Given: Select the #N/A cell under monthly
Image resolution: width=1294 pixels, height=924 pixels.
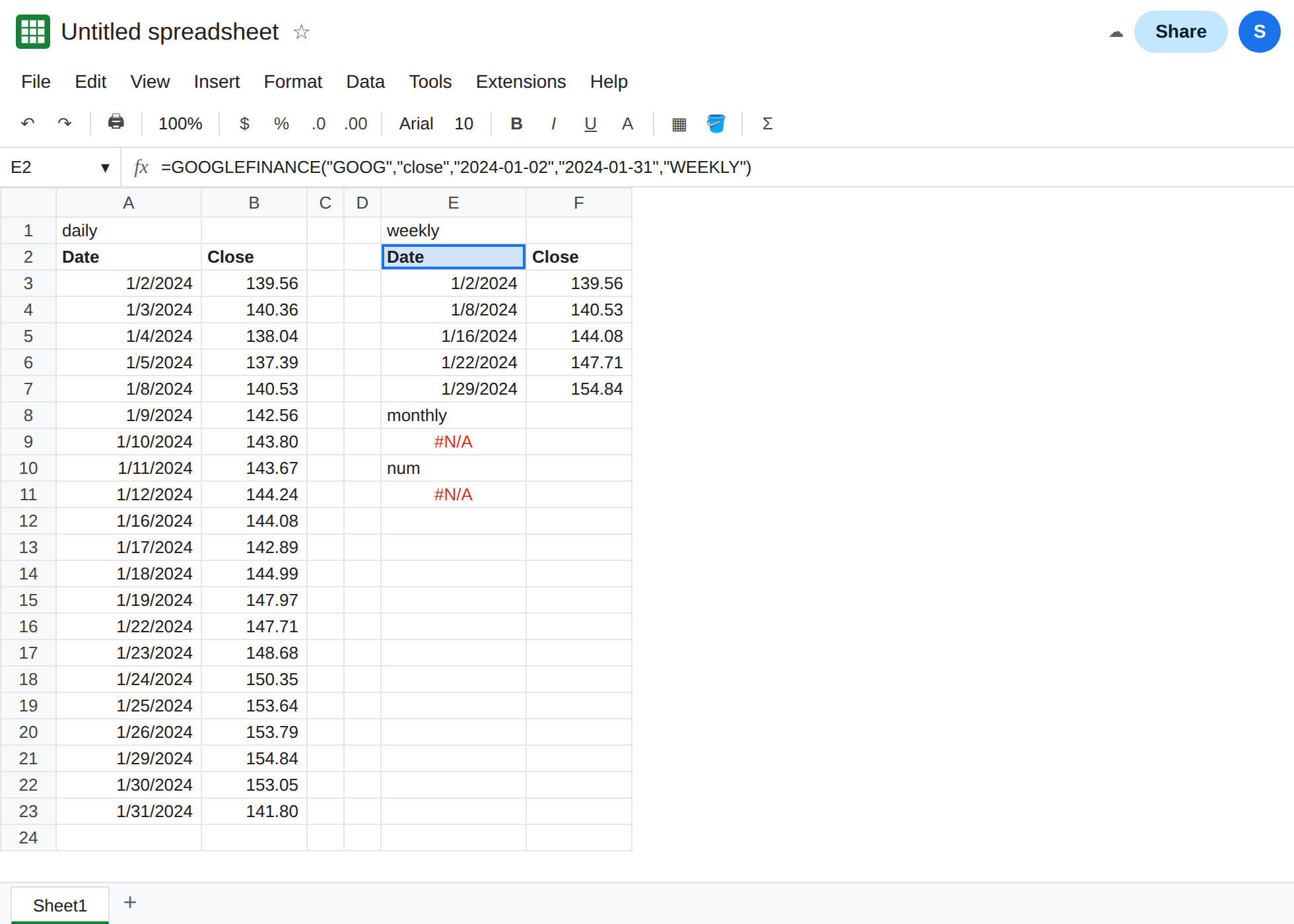Looking at the screenshot, I should pyautogui.click(x=453, y=442).
